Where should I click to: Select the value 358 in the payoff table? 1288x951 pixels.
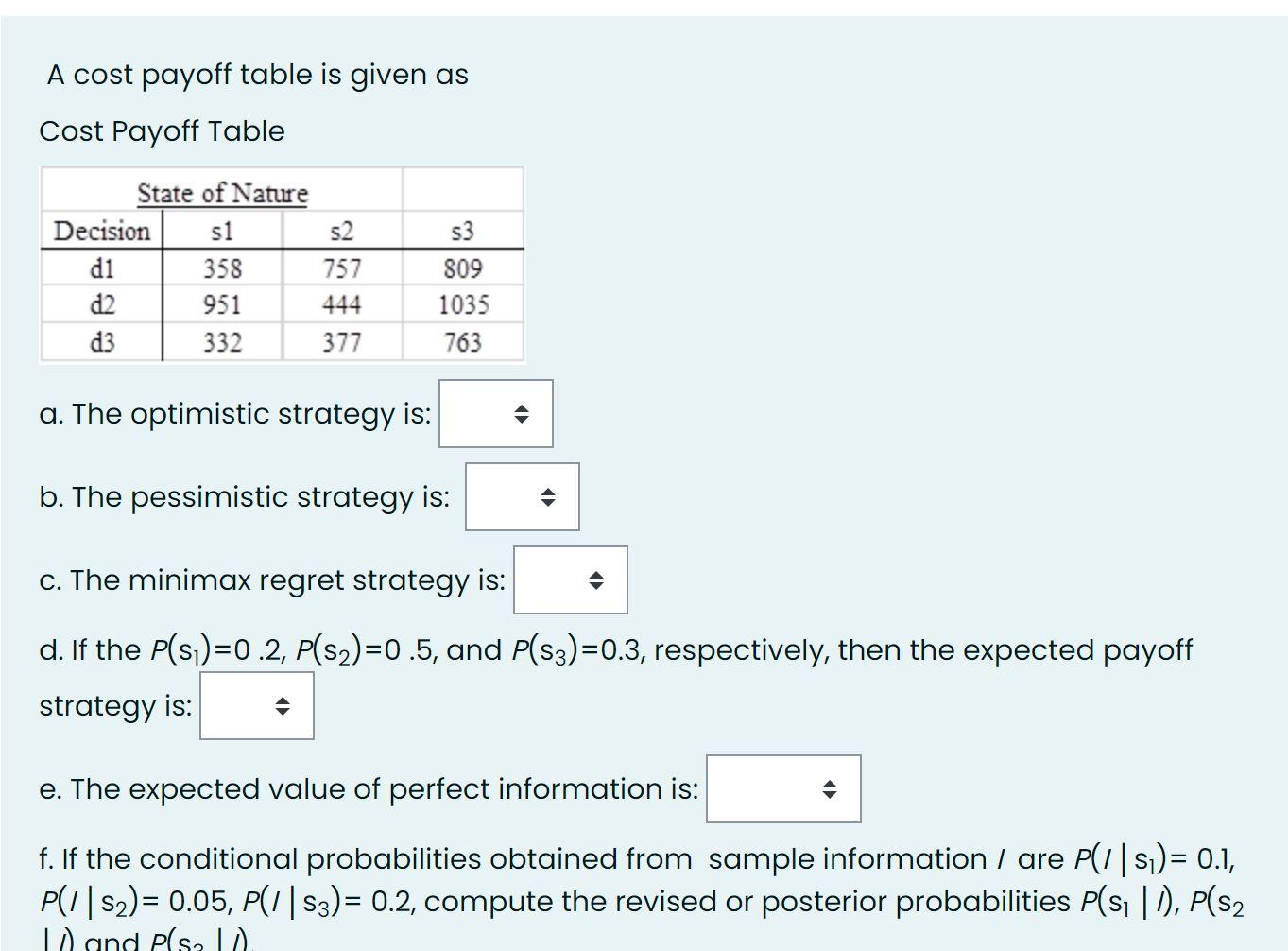pos(223,268)
